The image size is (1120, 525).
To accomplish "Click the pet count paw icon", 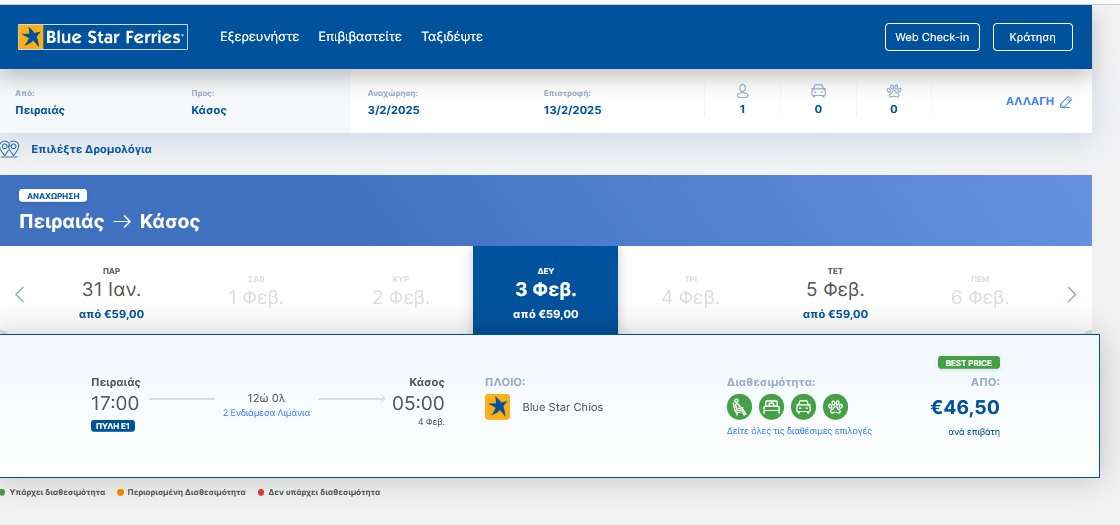I will coord(894,91).
